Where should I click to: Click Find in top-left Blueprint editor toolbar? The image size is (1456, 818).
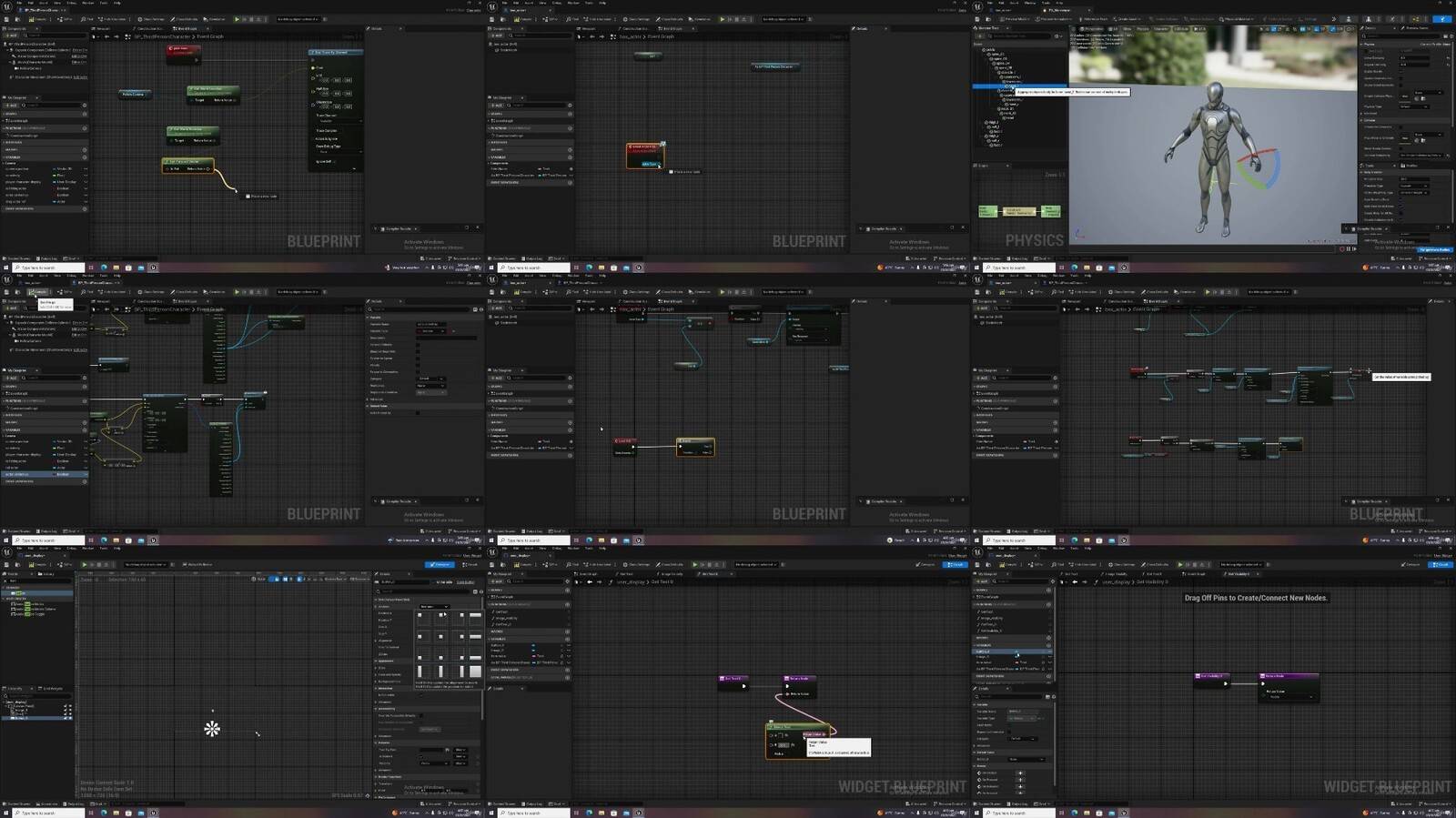coord(86,19)
